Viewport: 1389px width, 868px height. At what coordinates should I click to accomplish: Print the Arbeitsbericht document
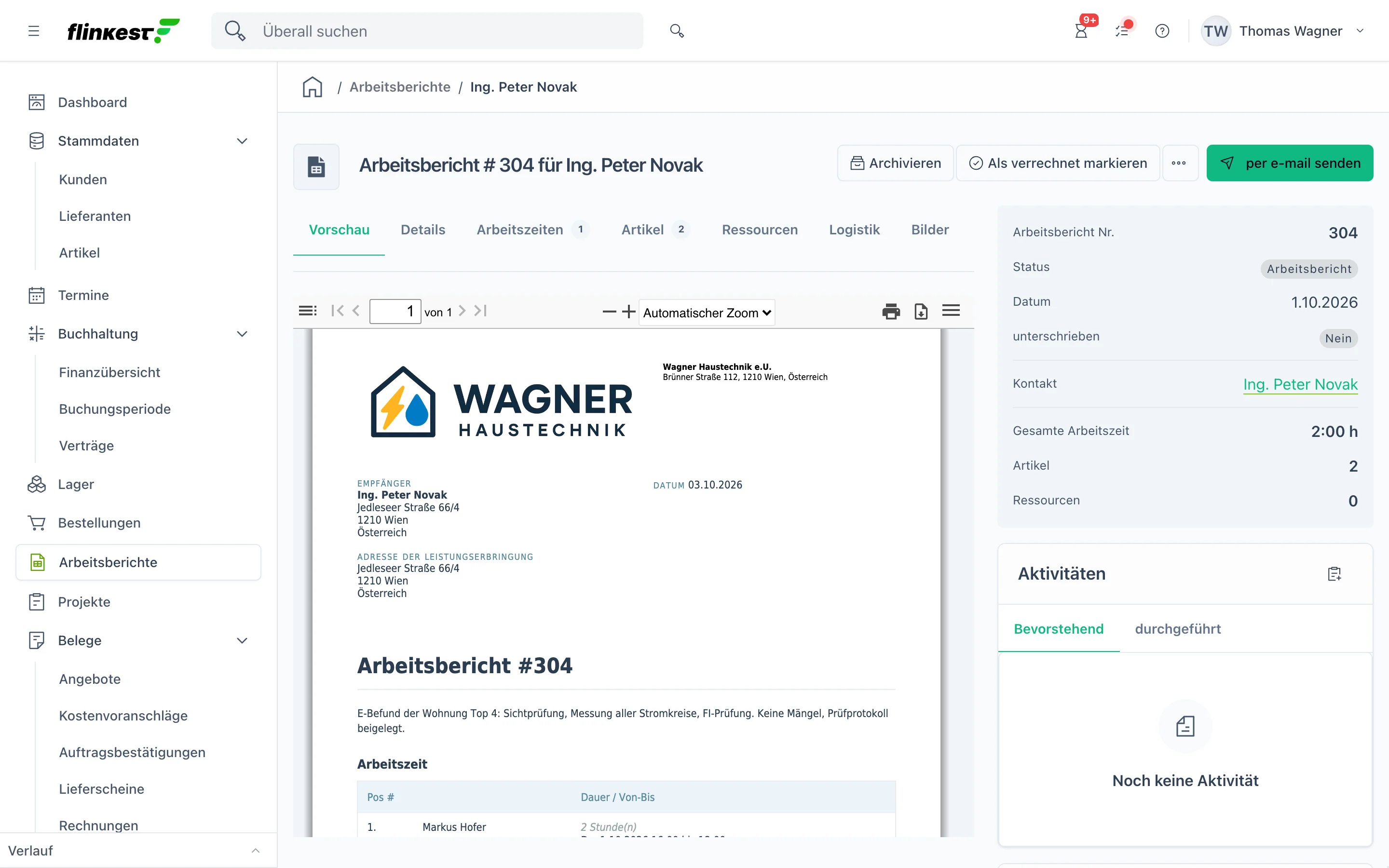coord(891,311)
